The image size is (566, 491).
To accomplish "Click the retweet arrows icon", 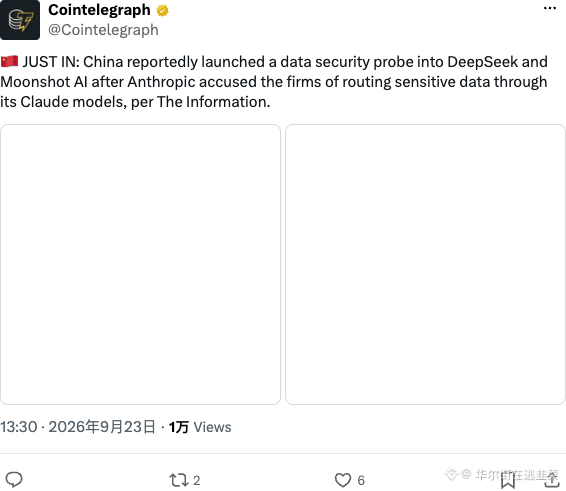I will pos(179,480).
